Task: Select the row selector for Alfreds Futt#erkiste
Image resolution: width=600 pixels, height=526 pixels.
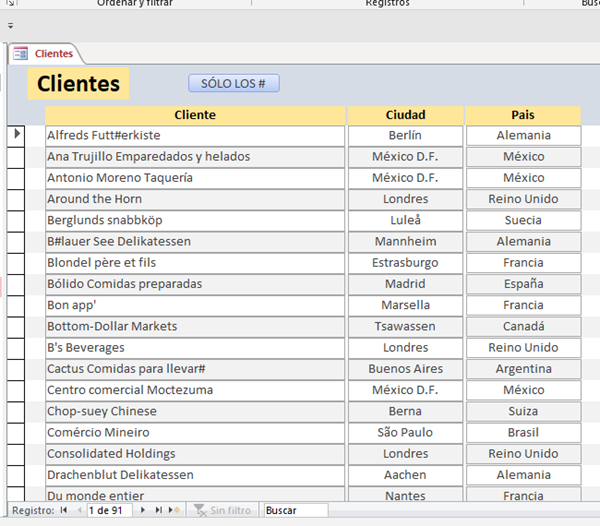Action: point(16,135)
